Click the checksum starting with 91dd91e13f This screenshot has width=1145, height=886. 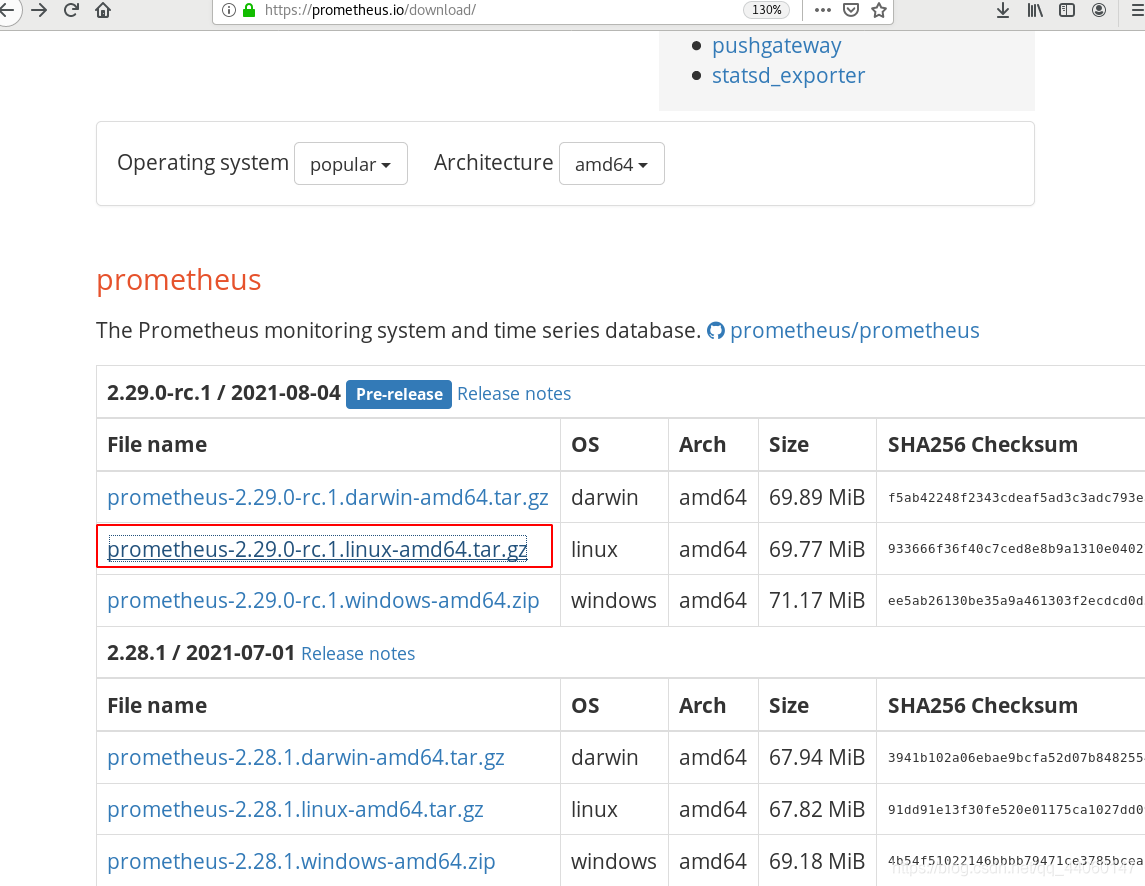[x=1016, y=809]
